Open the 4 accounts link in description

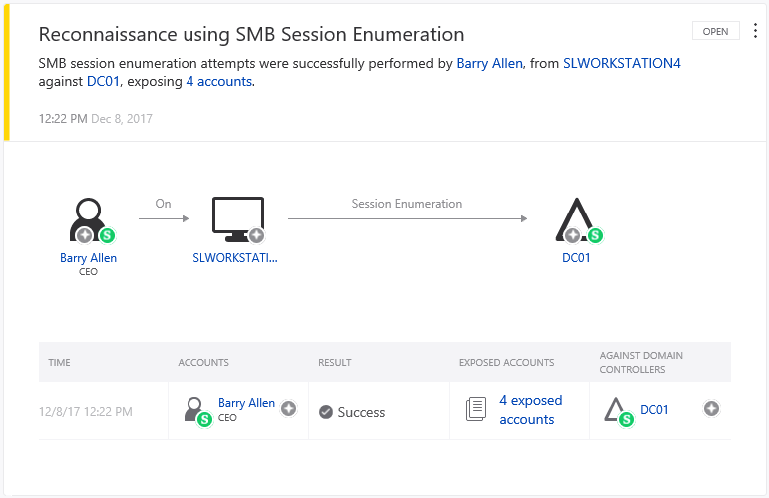pos(219,81)
